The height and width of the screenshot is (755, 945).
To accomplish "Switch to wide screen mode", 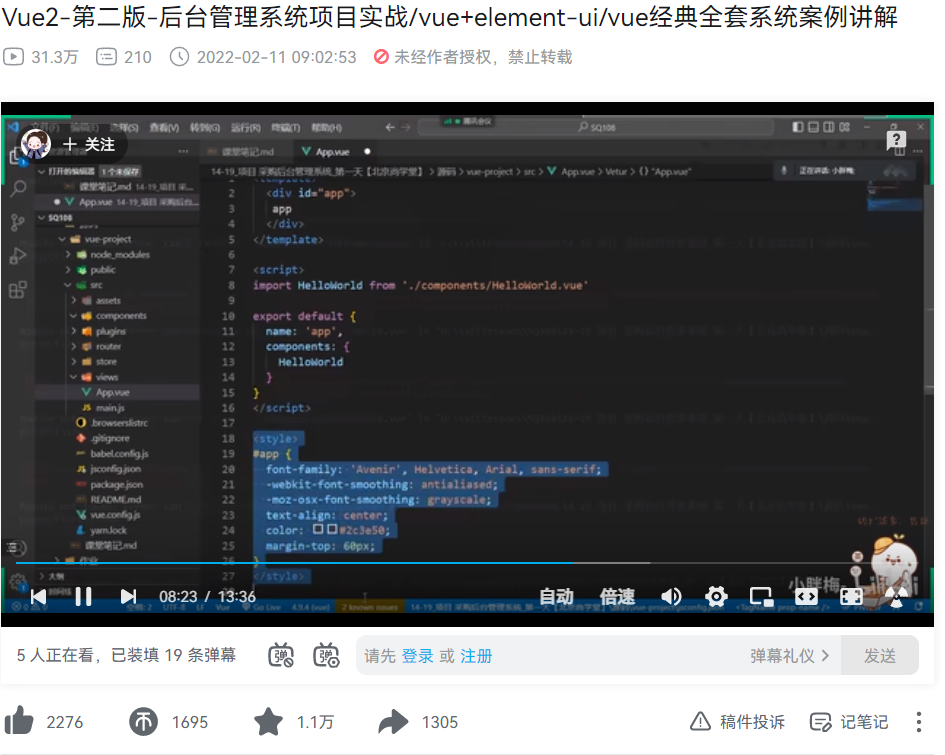I will coord(806,597).
